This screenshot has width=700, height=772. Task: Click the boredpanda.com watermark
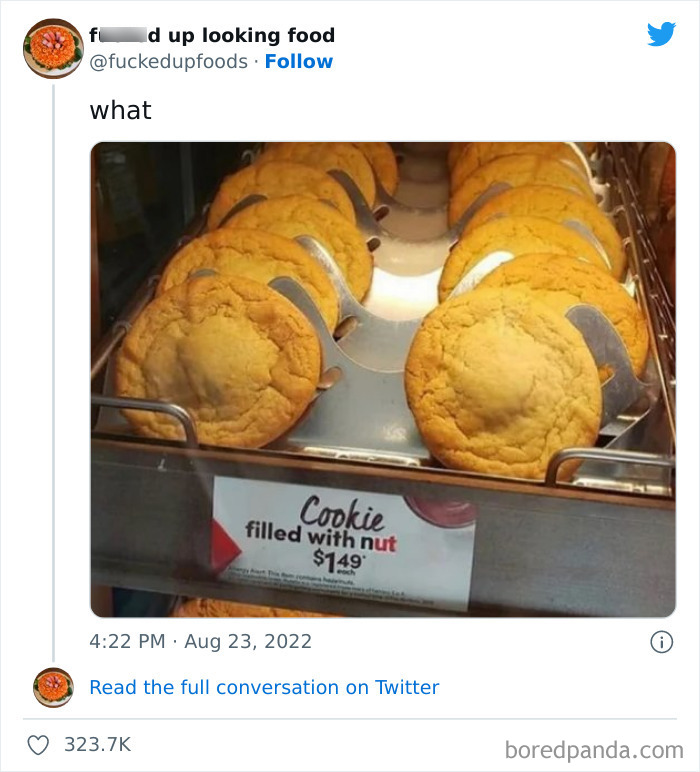coord(594,749)
